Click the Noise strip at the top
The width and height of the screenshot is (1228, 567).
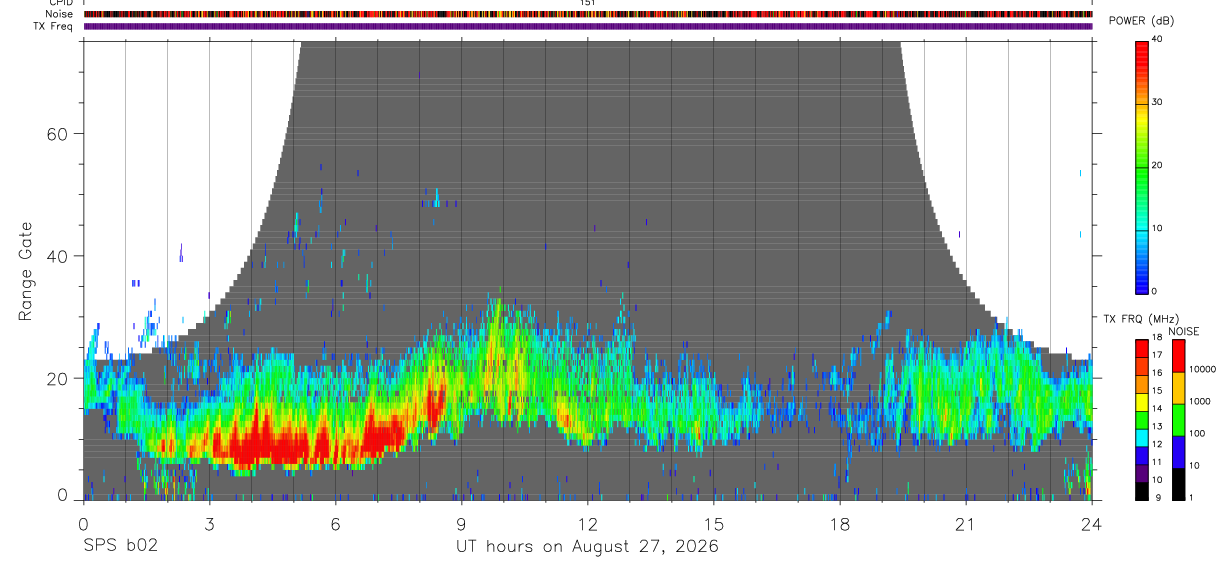(588, 14)
